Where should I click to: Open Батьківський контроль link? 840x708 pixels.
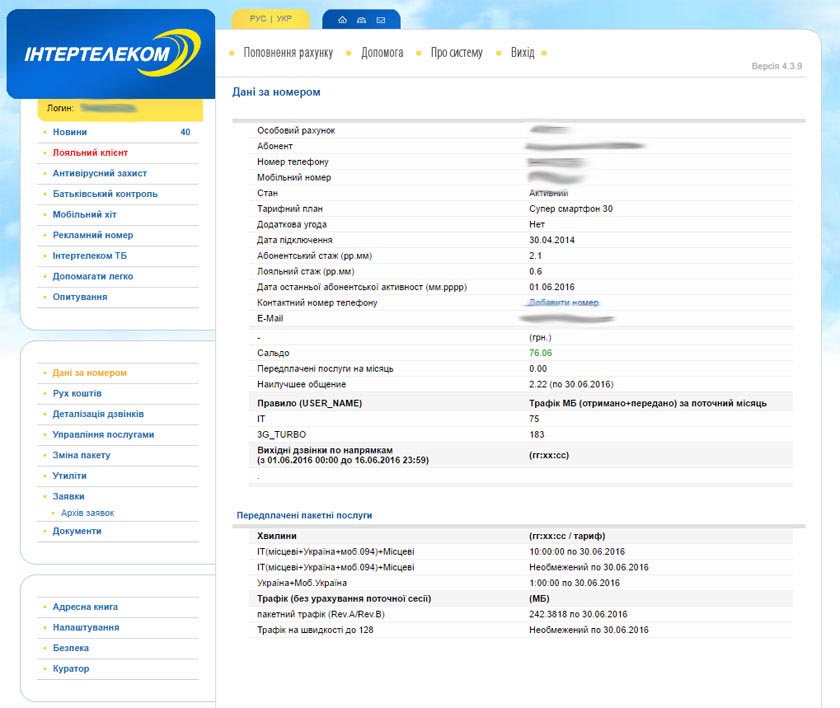coord(105,194)
